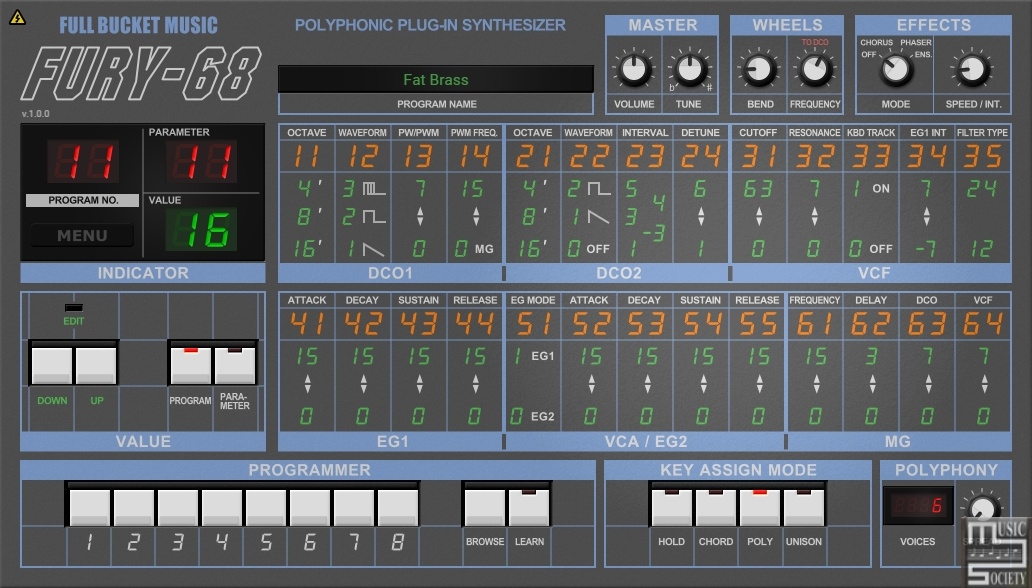Select the DCO1 PWM waveform icon
This screenshot has height=588, width=1032.
(x=374, y=189)
